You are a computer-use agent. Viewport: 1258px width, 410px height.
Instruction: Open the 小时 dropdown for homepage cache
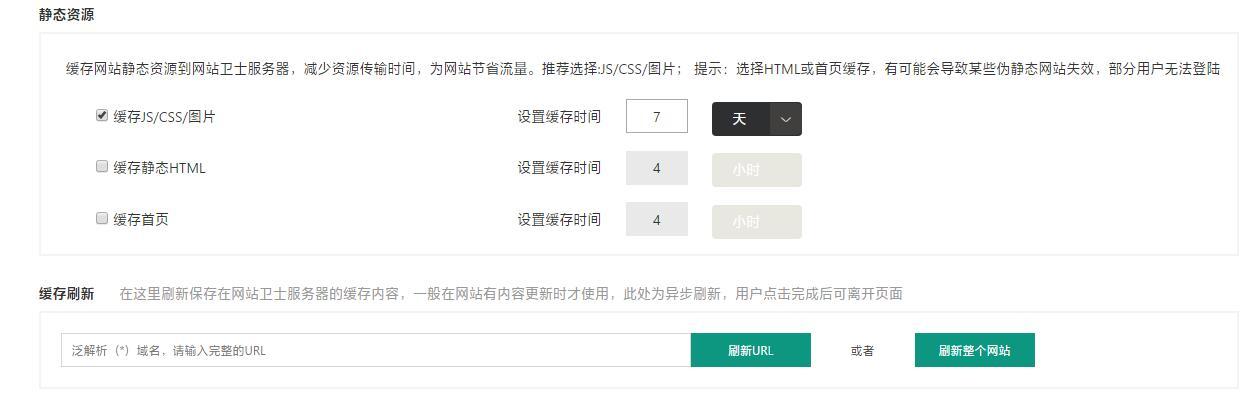click(x=757, y=222)
